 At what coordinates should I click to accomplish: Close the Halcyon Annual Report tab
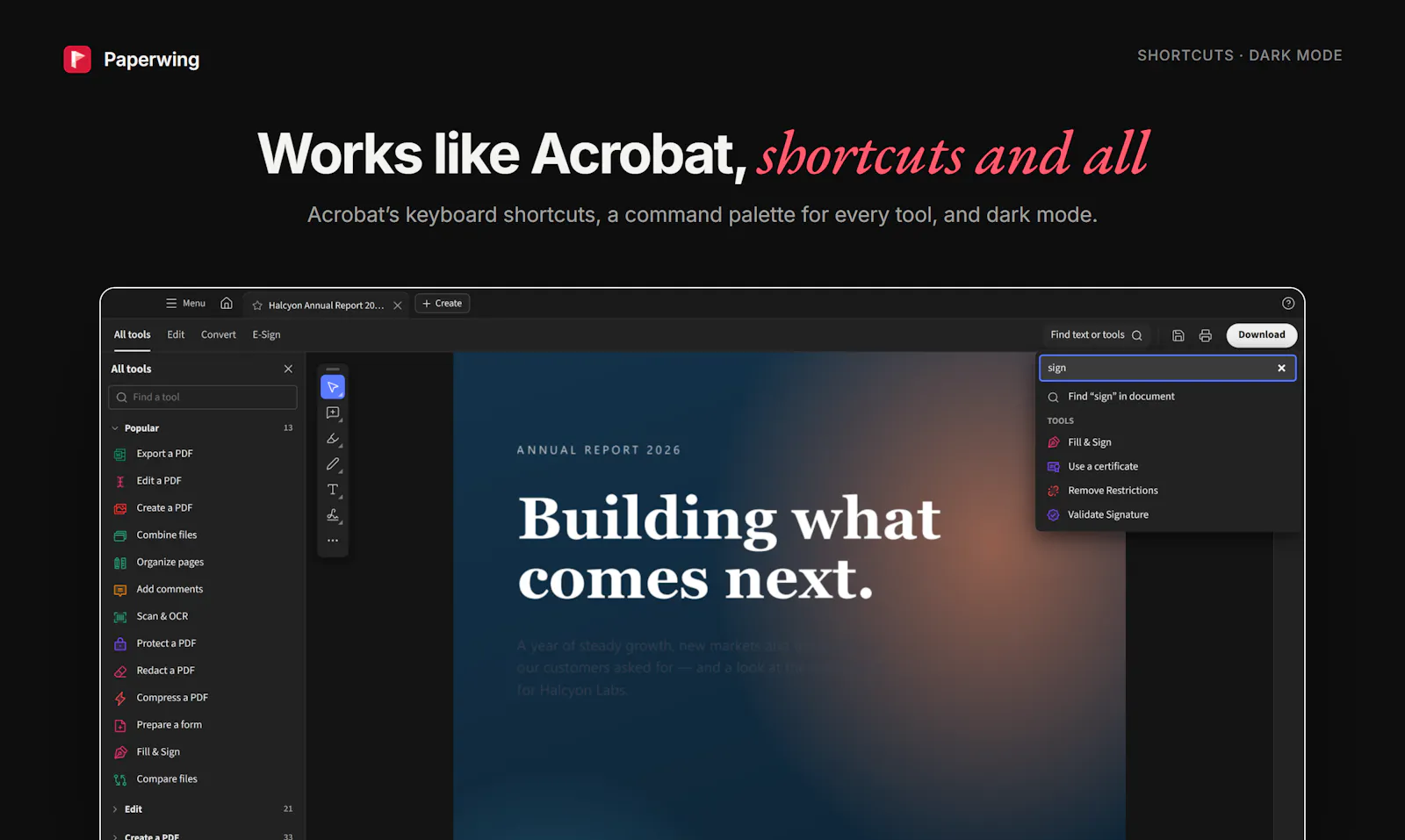pos(398,305)
